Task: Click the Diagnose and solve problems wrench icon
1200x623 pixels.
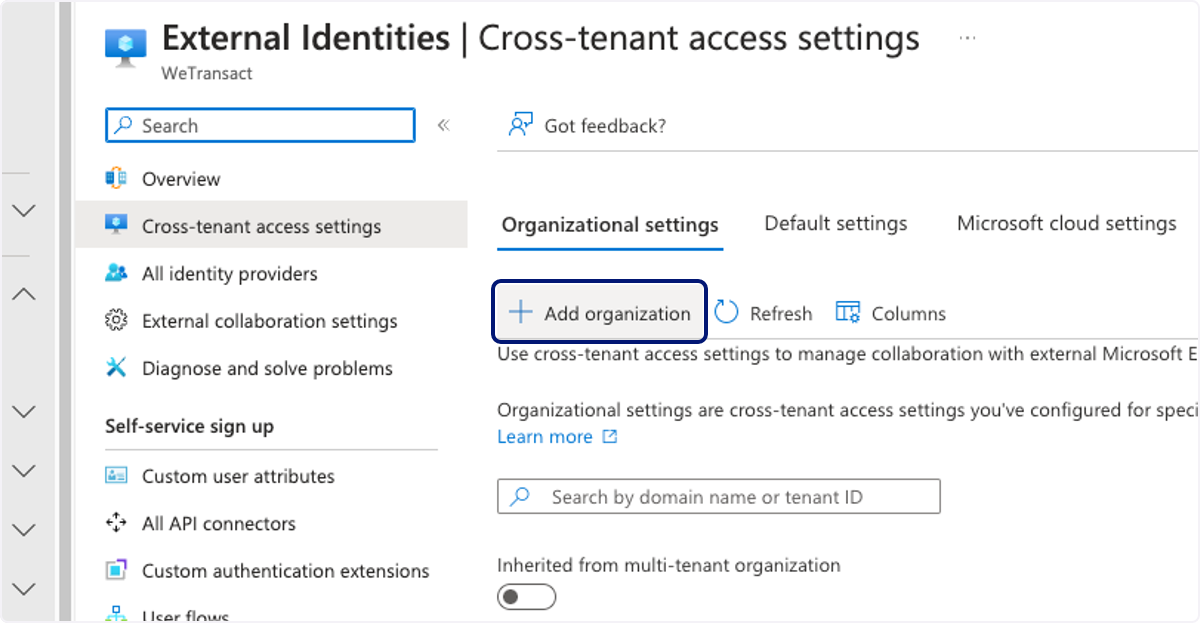Action: tap(116, 368)
